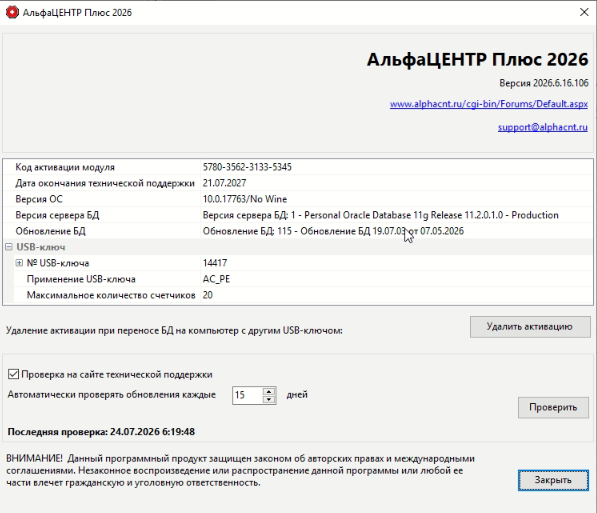The image size is (597, 513).
Task: Click the red АльфаЦЕНТР app icon in title bar
Action: tap(12, 12)
